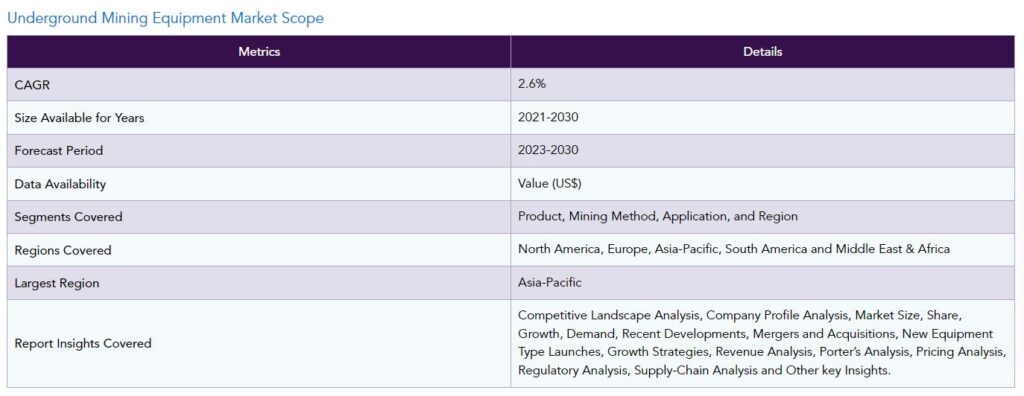Viewport: 1024px width, 396px height.
Task: Click the cell listing 'North America, Europe, Asia-Pacific'
Action: [x=763, y=250]
